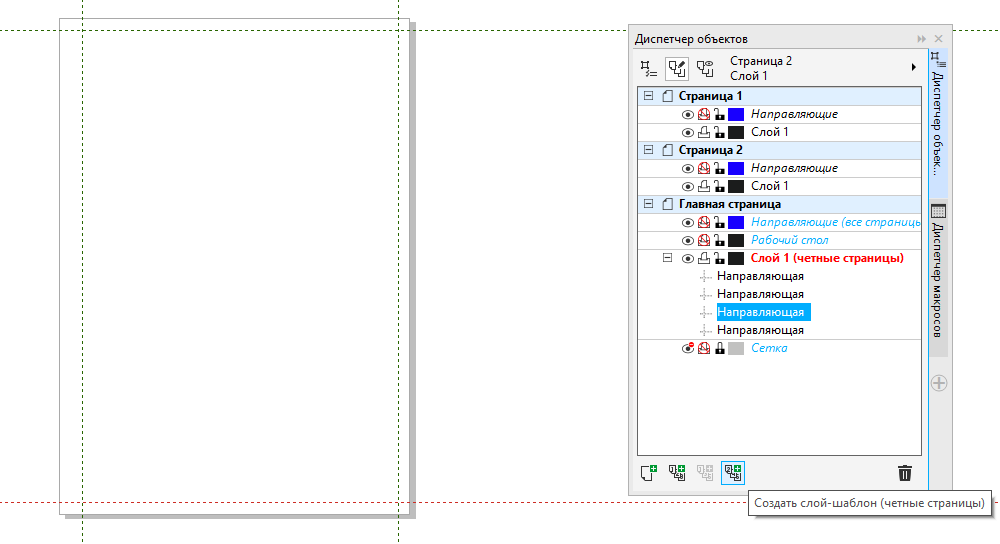Toggle eye icon of Рабочий стол layer

point(688,240)
